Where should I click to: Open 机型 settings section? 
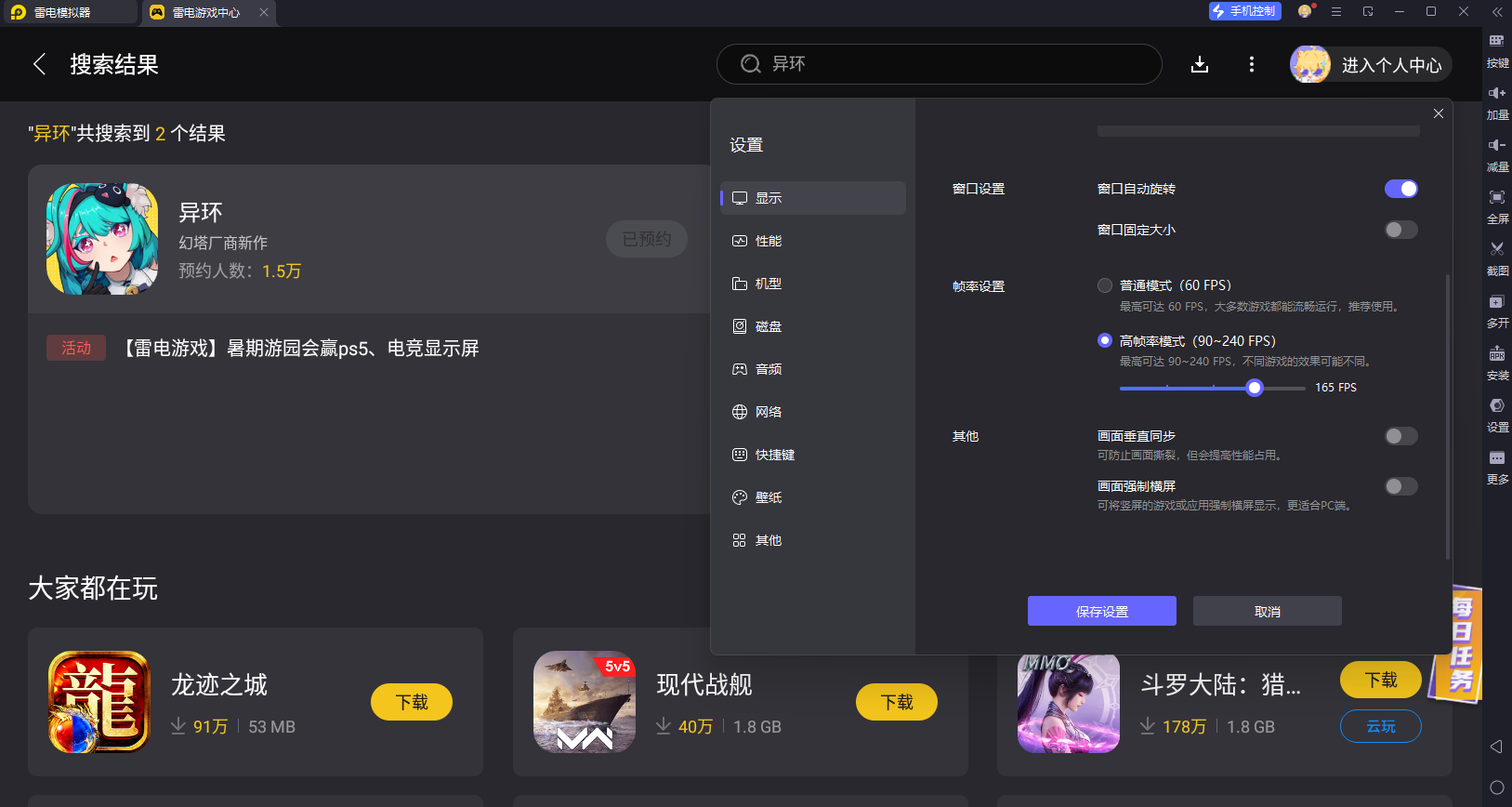pos(812,284)
